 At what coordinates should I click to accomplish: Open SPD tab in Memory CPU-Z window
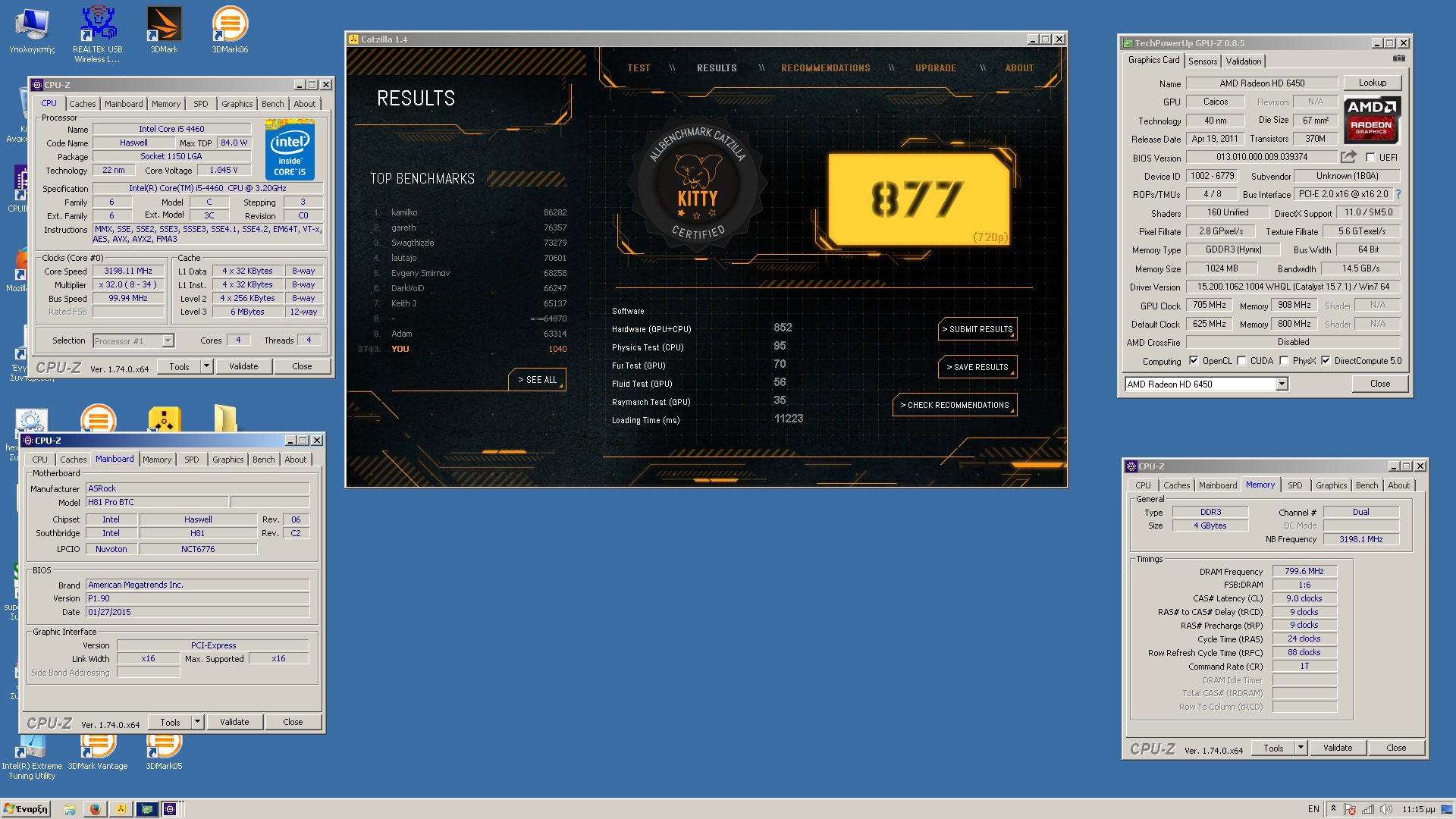click(x=1295, y=485)
